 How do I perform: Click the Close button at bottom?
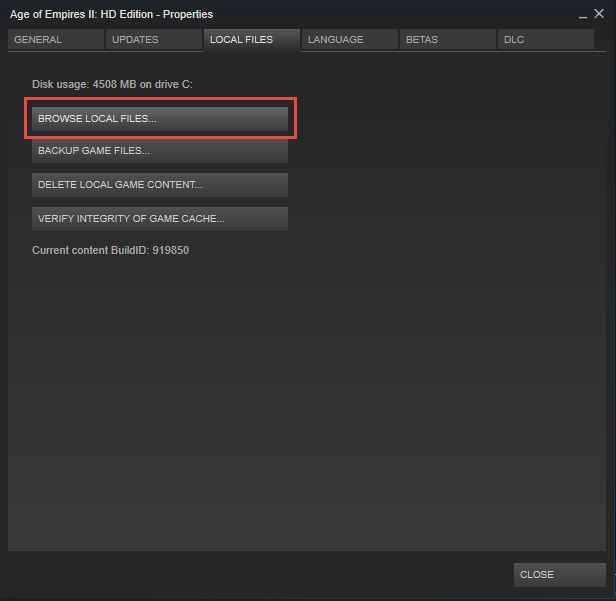(x=560, y=575)
